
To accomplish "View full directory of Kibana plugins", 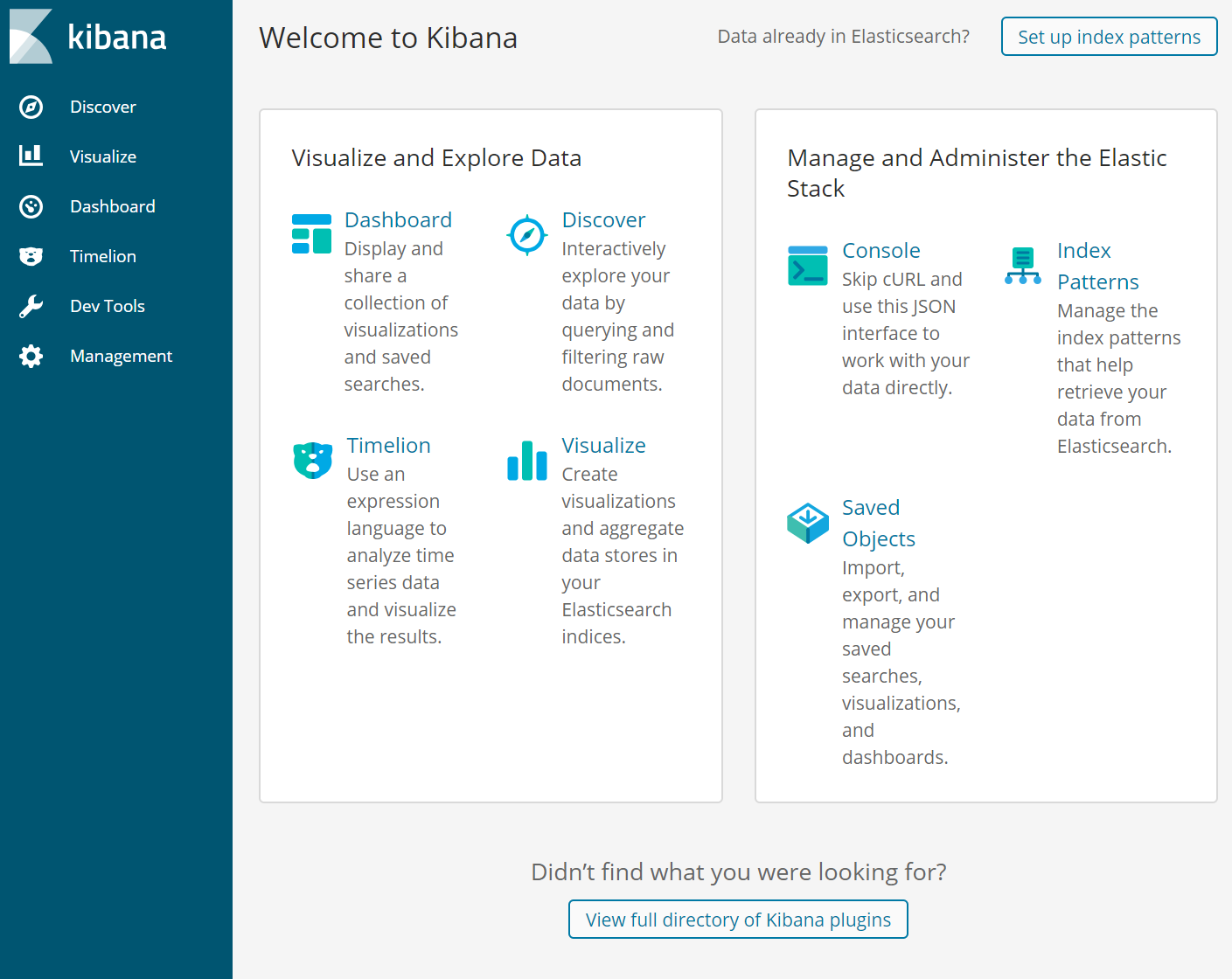I will point(738,920).
